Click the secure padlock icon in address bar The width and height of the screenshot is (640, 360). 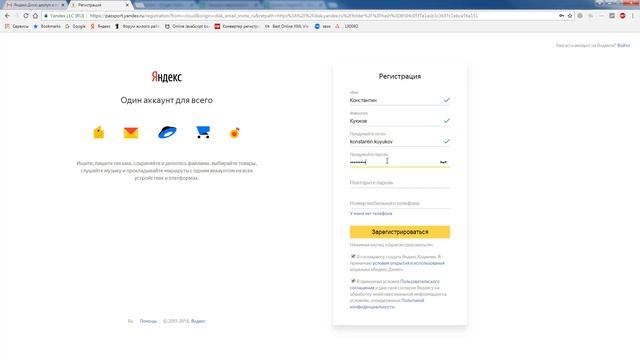[x=46, y=16]
